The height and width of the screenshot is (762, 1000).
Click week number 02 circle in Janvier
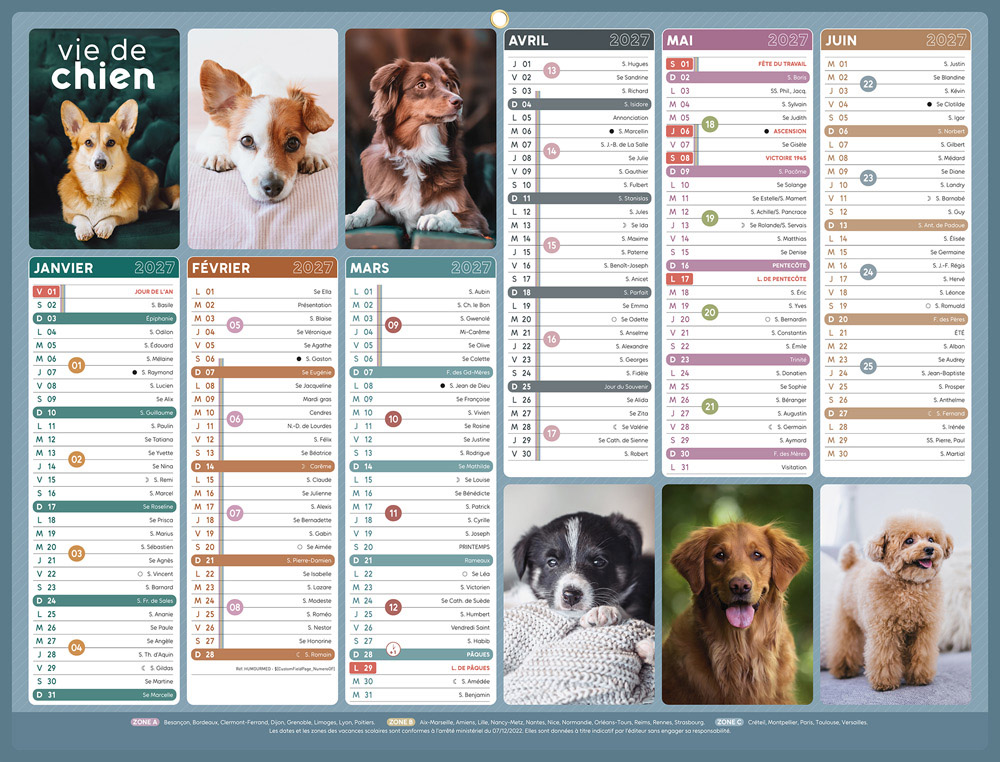(x=77, y=459)
